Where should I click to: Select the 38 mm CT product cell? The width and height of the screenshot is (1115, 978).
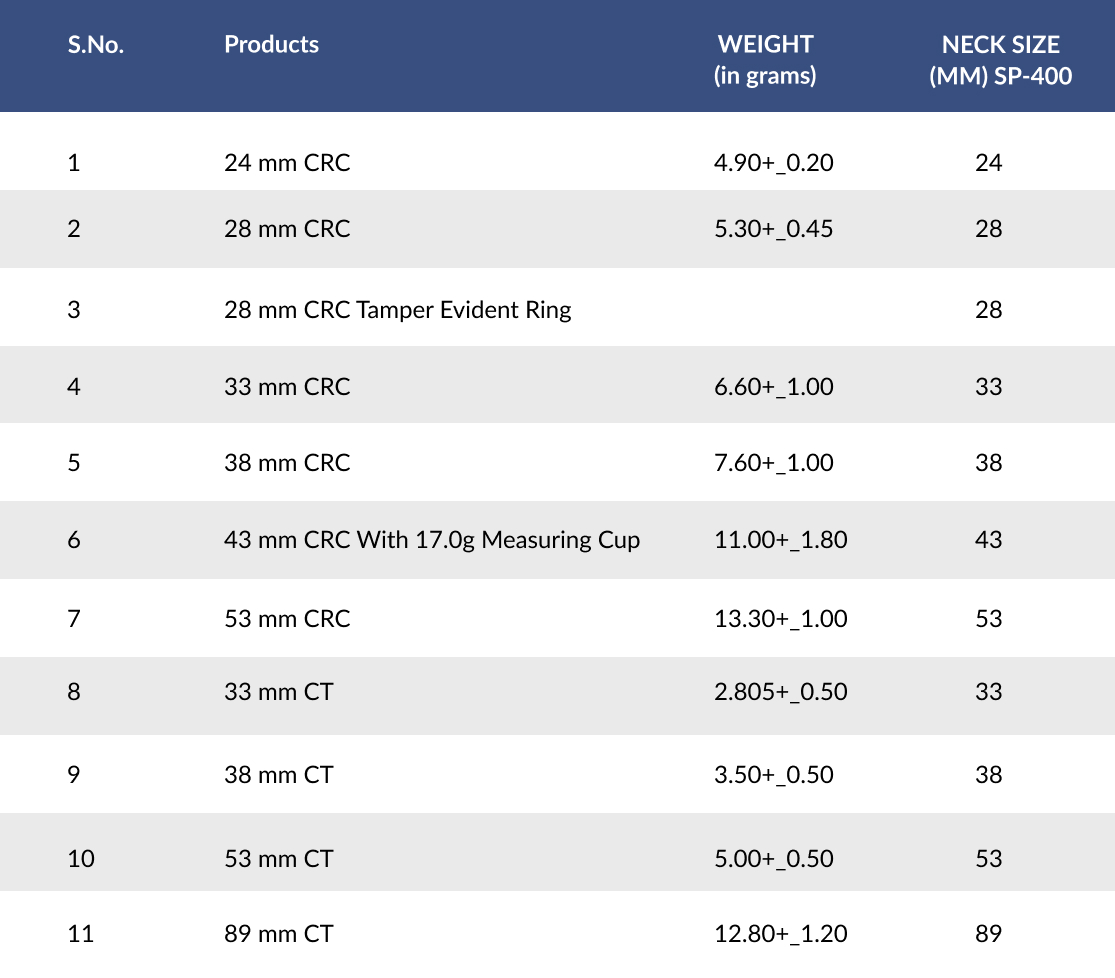pyautogui.click(x=279, y=775)
